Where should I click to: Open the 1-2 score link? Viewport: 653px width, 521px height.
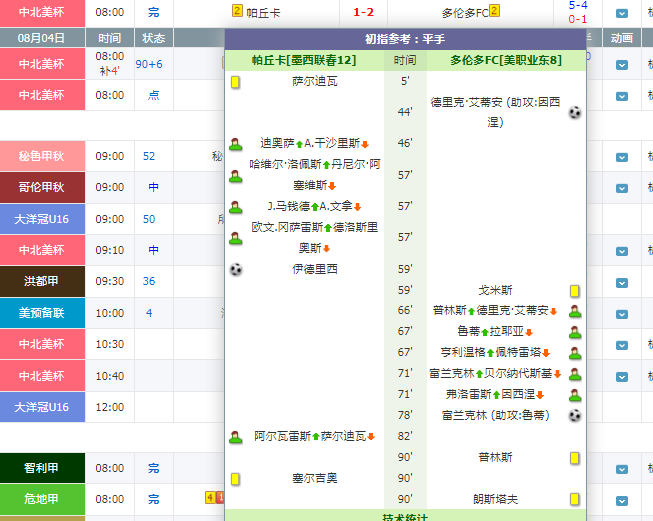[x=363, y=13]
